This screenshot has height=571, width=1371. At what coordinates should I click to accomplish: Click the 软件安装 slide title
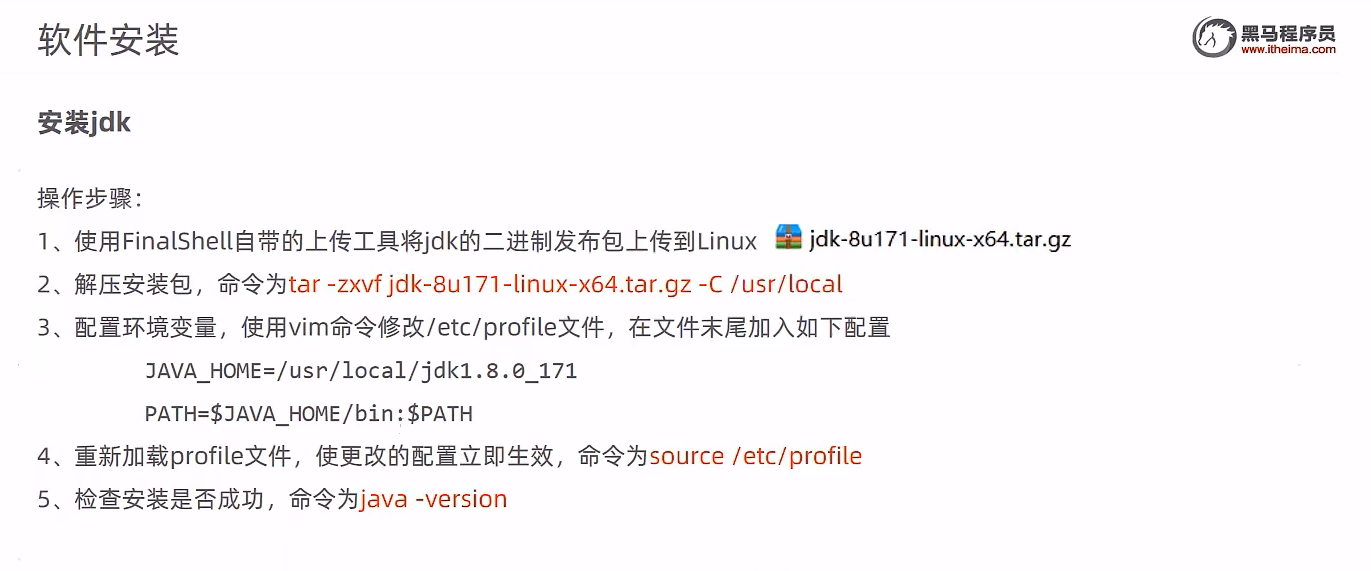(x=108, y=41)
